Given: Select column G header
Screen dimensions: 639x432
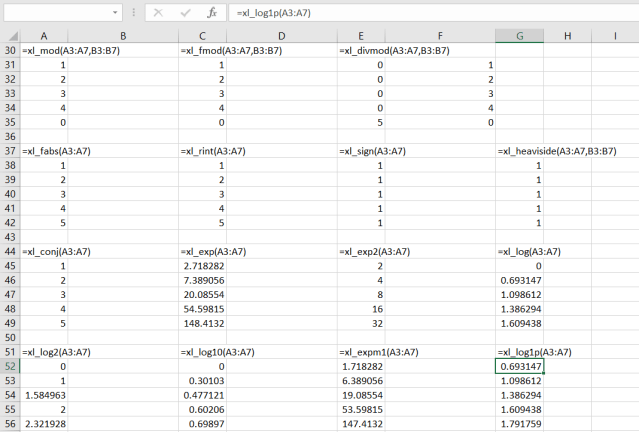Looking at the screenshot, I should click(521, 36).
